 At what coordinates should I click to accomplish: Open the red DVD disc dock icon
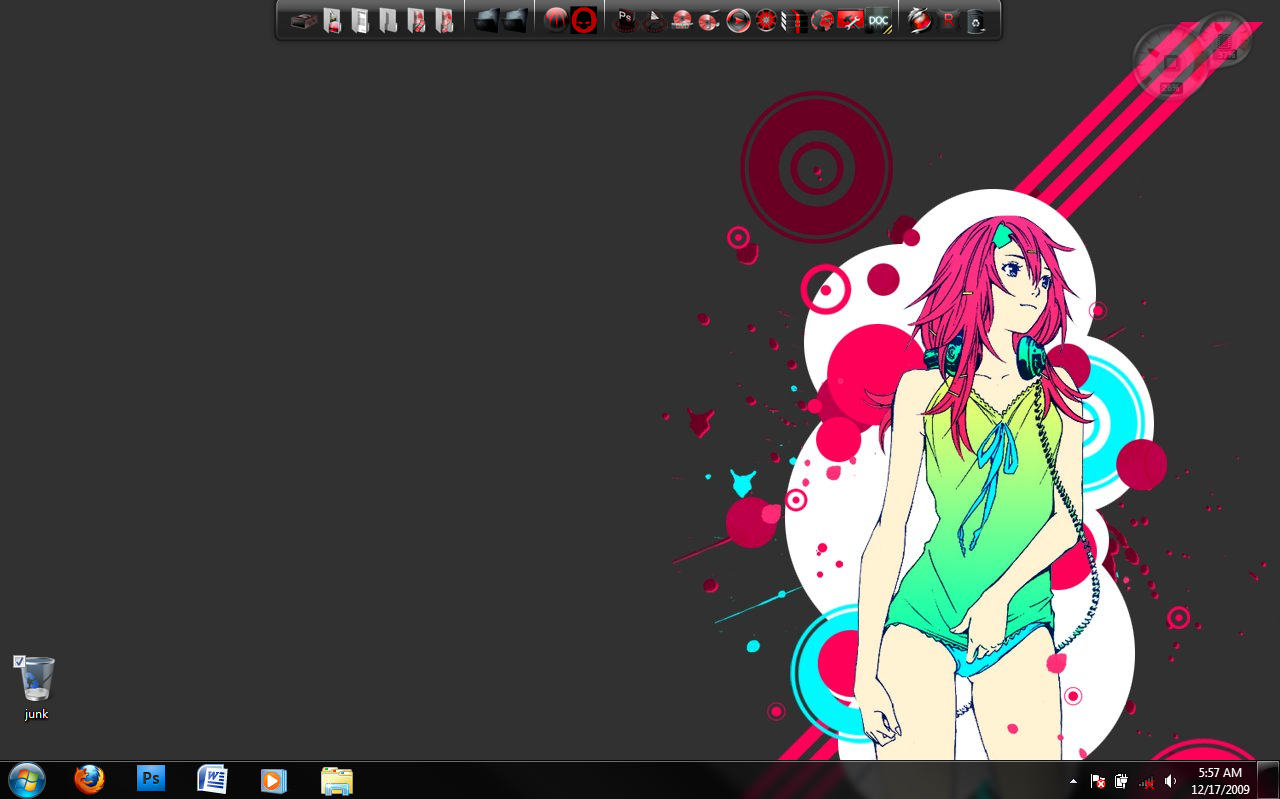click(x=682, y=20)
